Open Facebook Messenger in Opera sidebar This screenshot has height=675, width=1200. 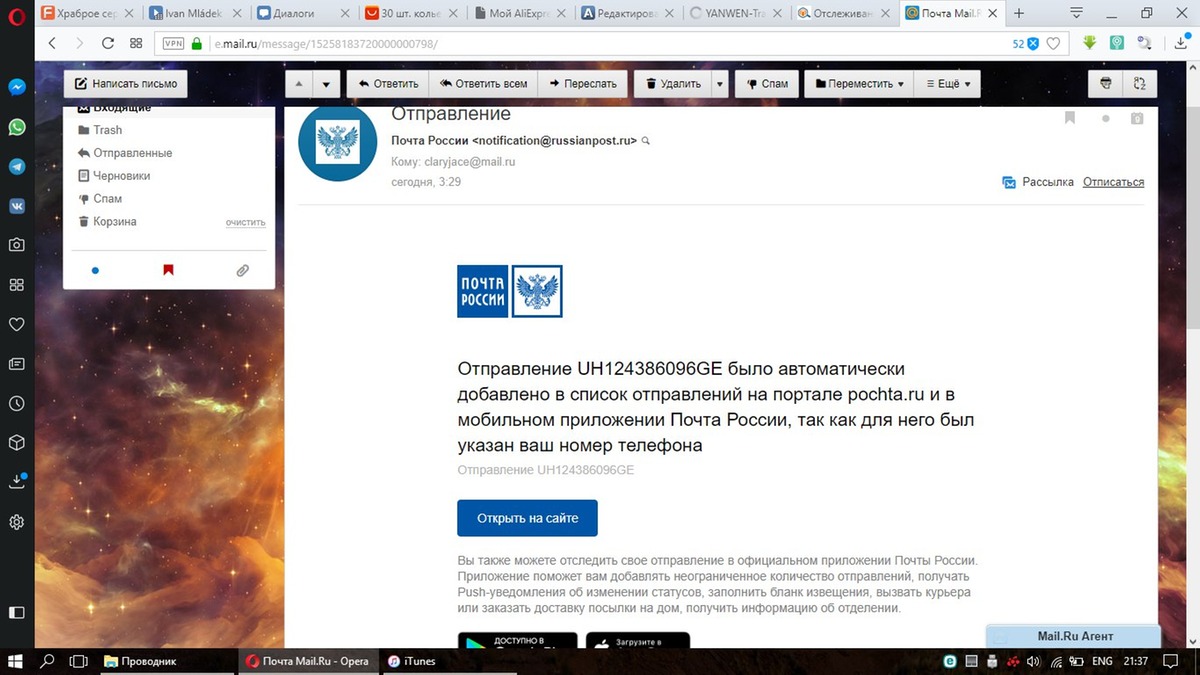[17, 88]
